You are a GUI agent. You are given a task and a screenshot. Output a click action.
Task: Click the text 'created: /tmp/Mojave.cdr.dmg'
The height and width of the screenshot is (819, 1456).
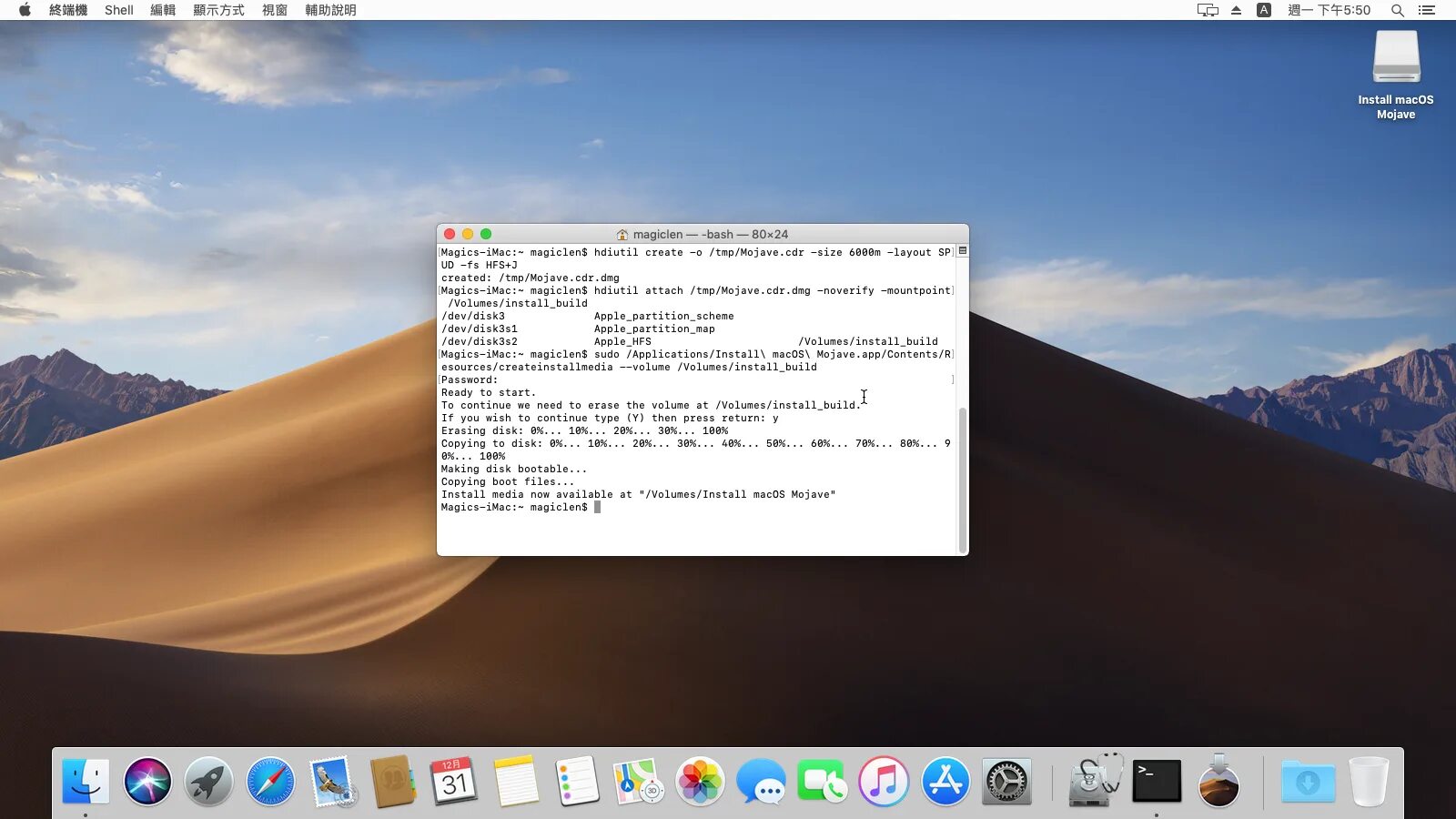(x=531, y=278)
